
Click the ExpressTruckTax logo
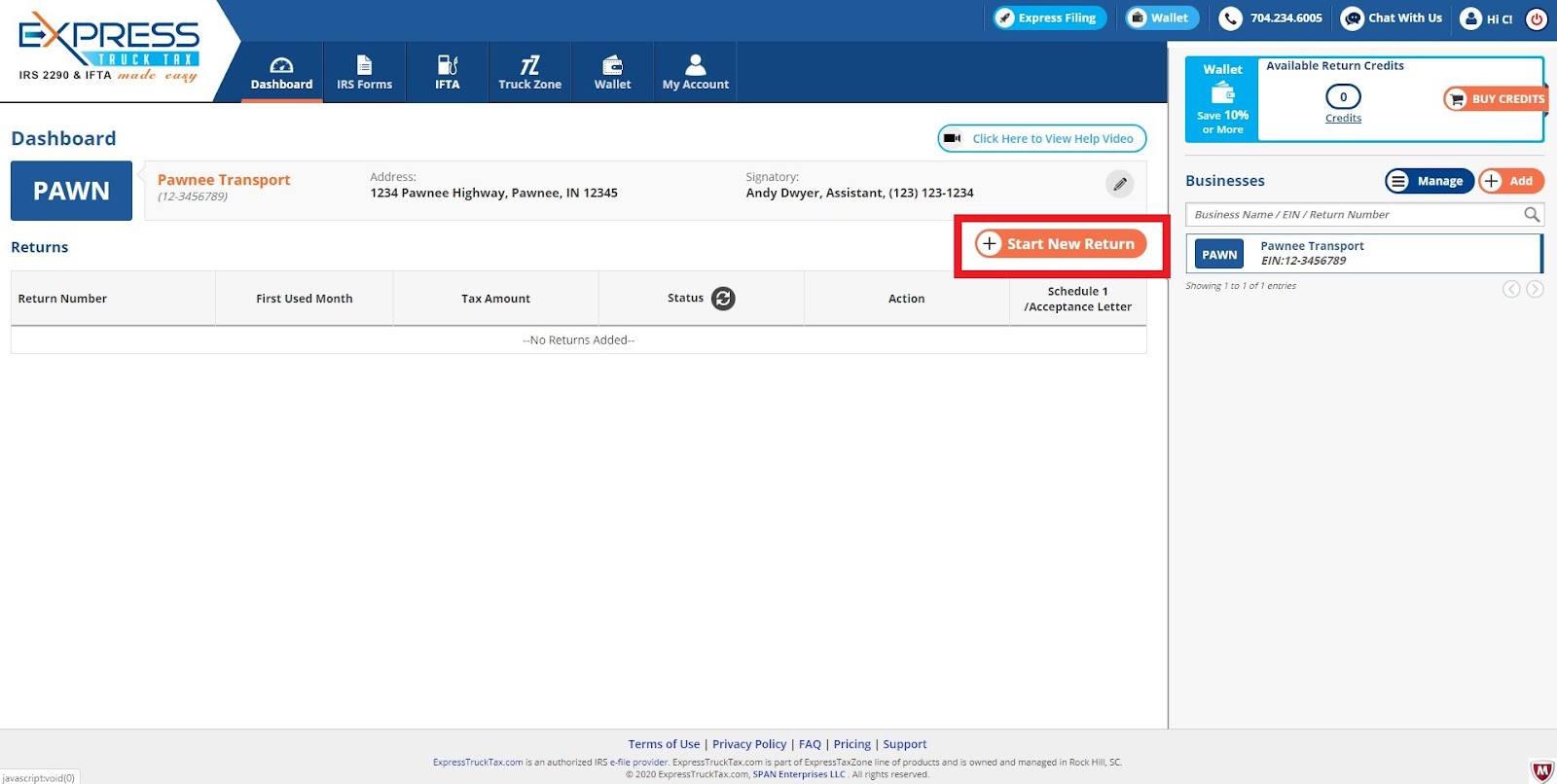[x=109, y=48]
